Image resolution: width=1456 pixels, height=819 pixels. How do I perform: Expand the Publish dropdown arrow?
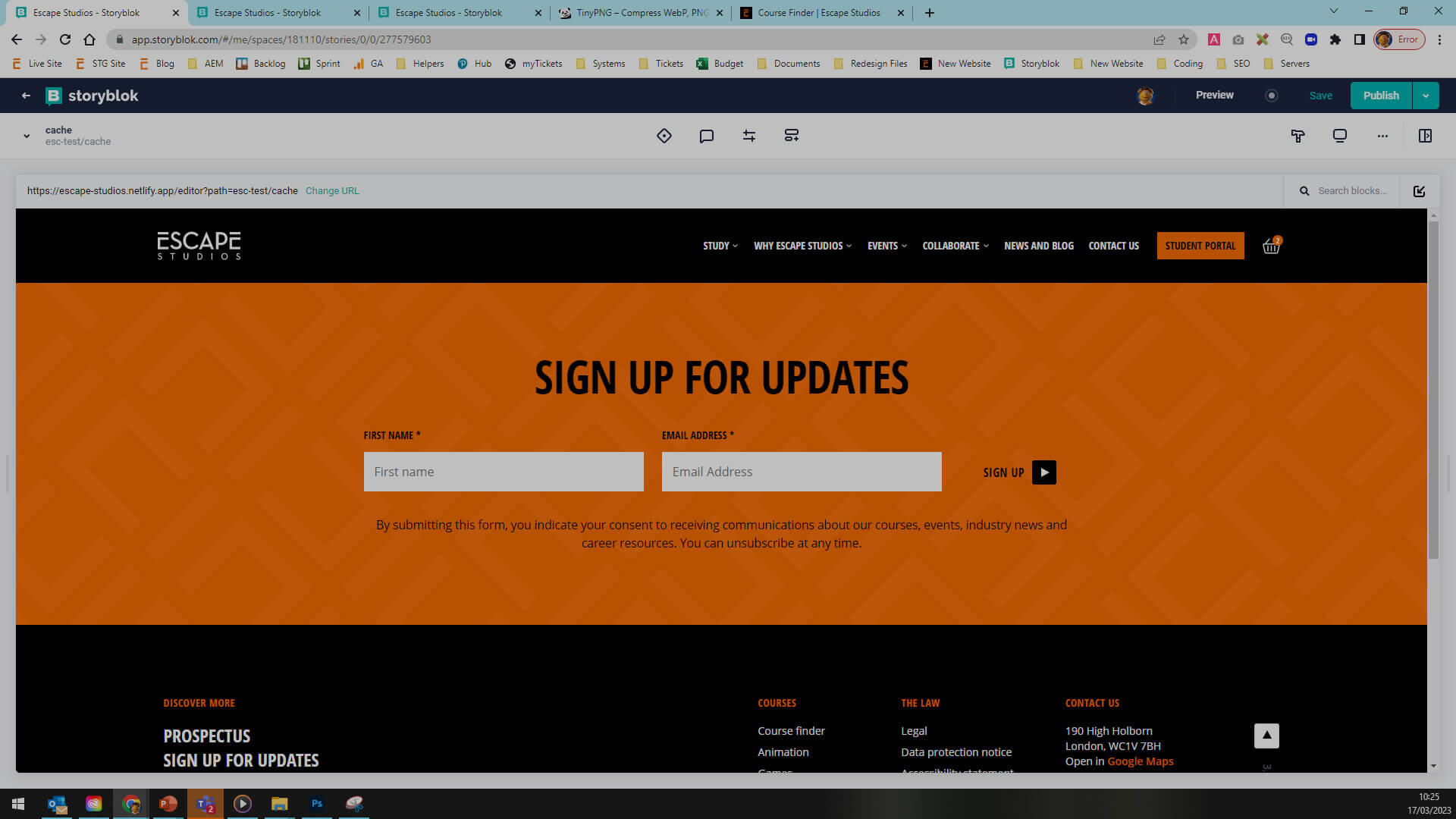point(1426,96)
